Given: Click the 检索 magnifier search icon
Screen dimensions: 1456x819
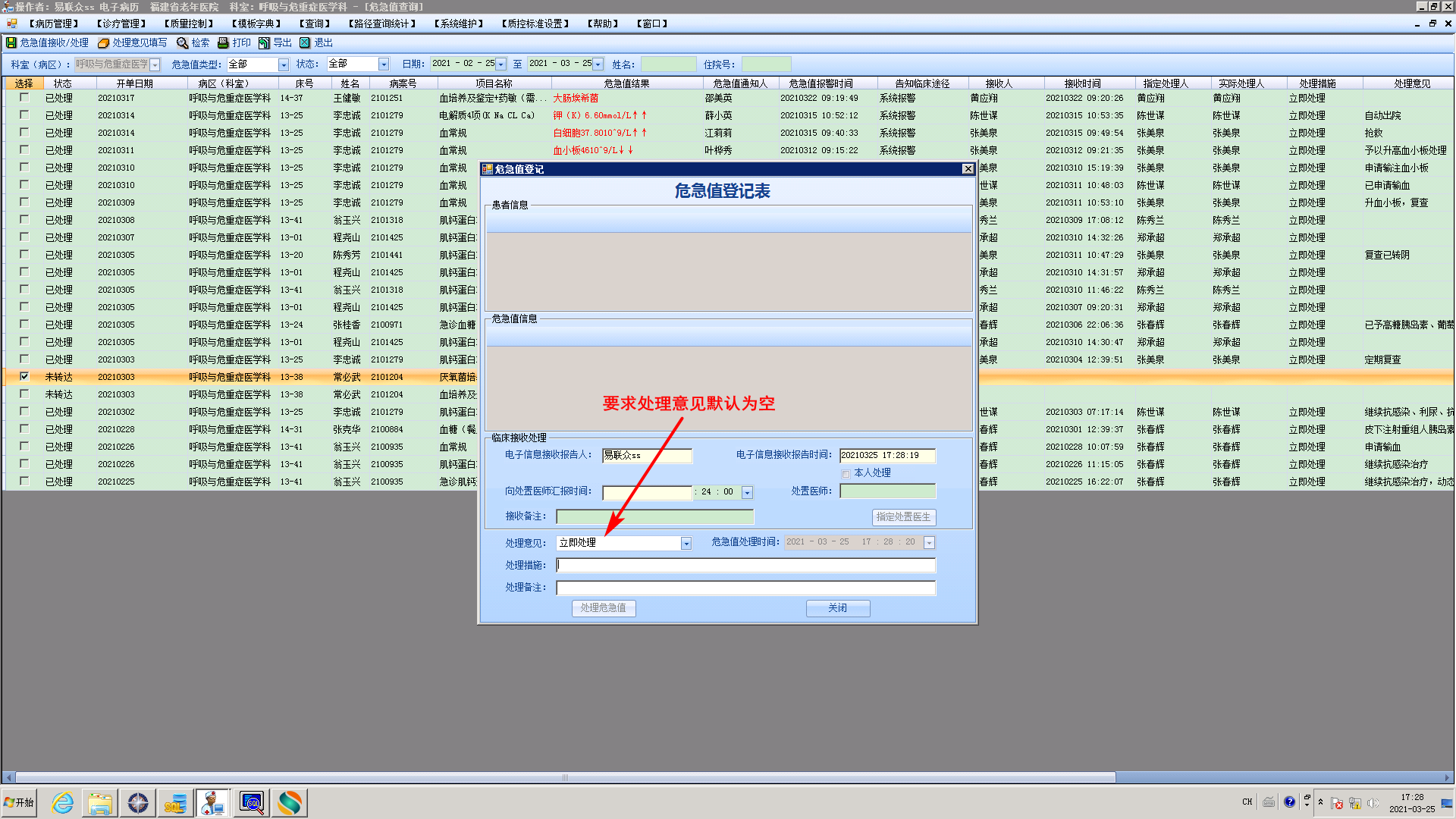Looking at the screenshot, I should coord(183,43).
